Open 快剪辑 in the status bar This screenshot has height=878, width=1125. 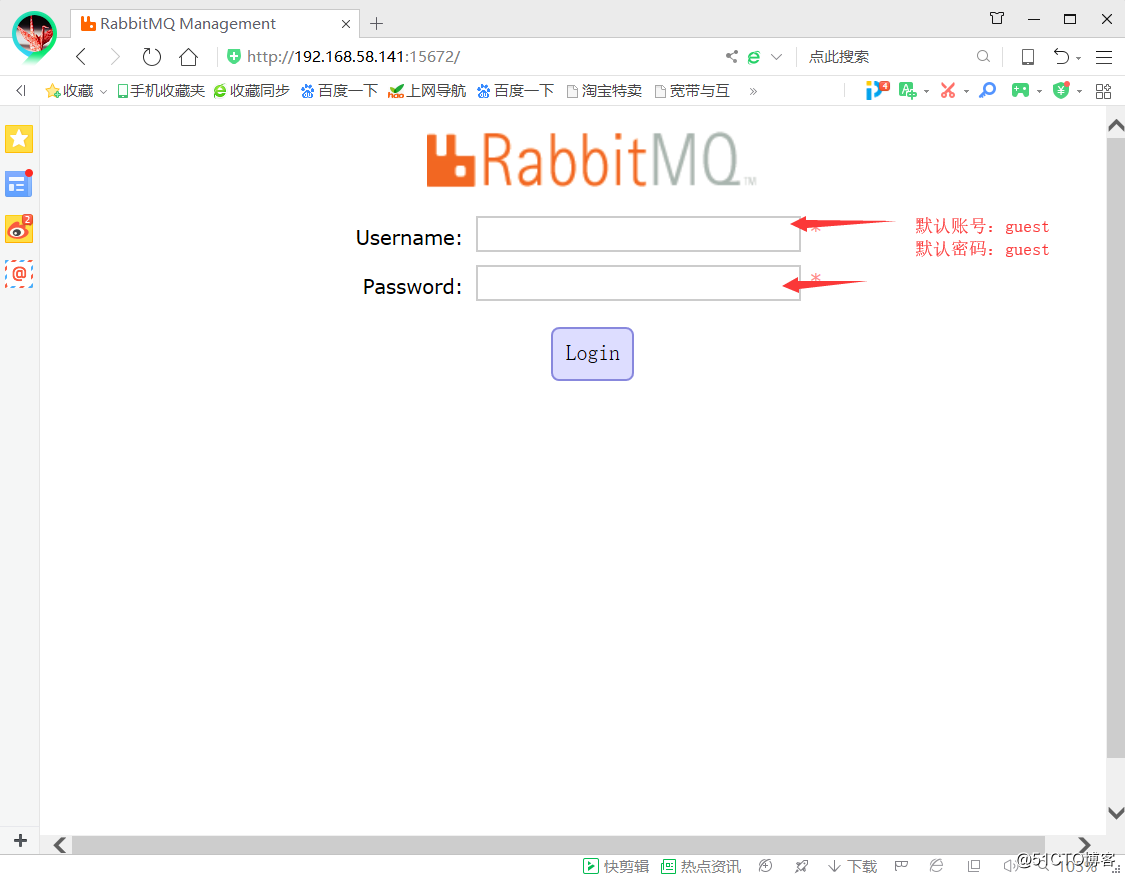pyautogui.click(x=616, y=866)
